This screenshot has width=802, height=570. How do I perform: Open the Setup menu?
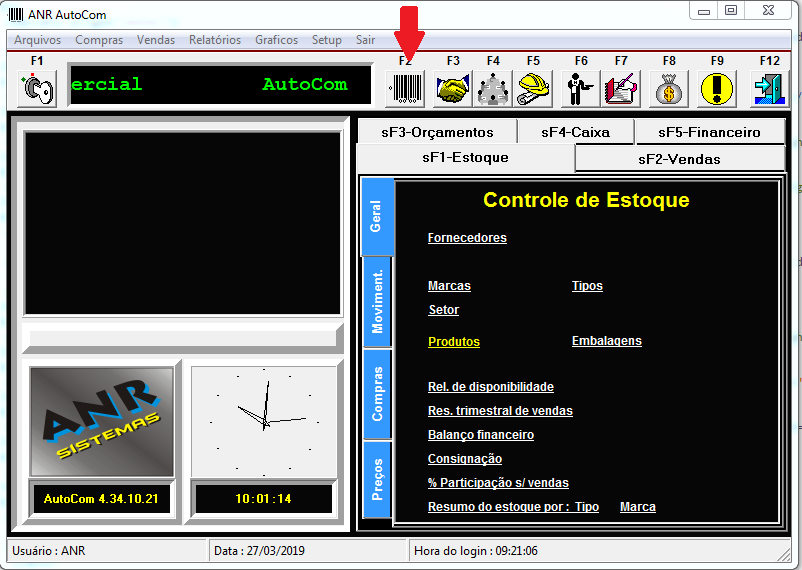tap(327, 40)
